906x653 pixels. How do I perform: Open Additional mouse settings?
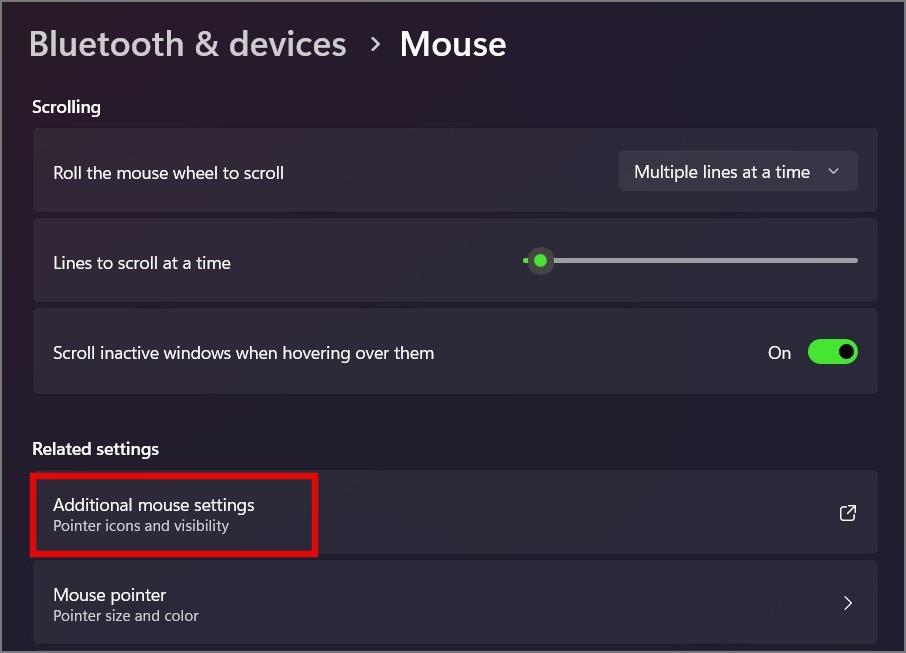coord(455,513)
